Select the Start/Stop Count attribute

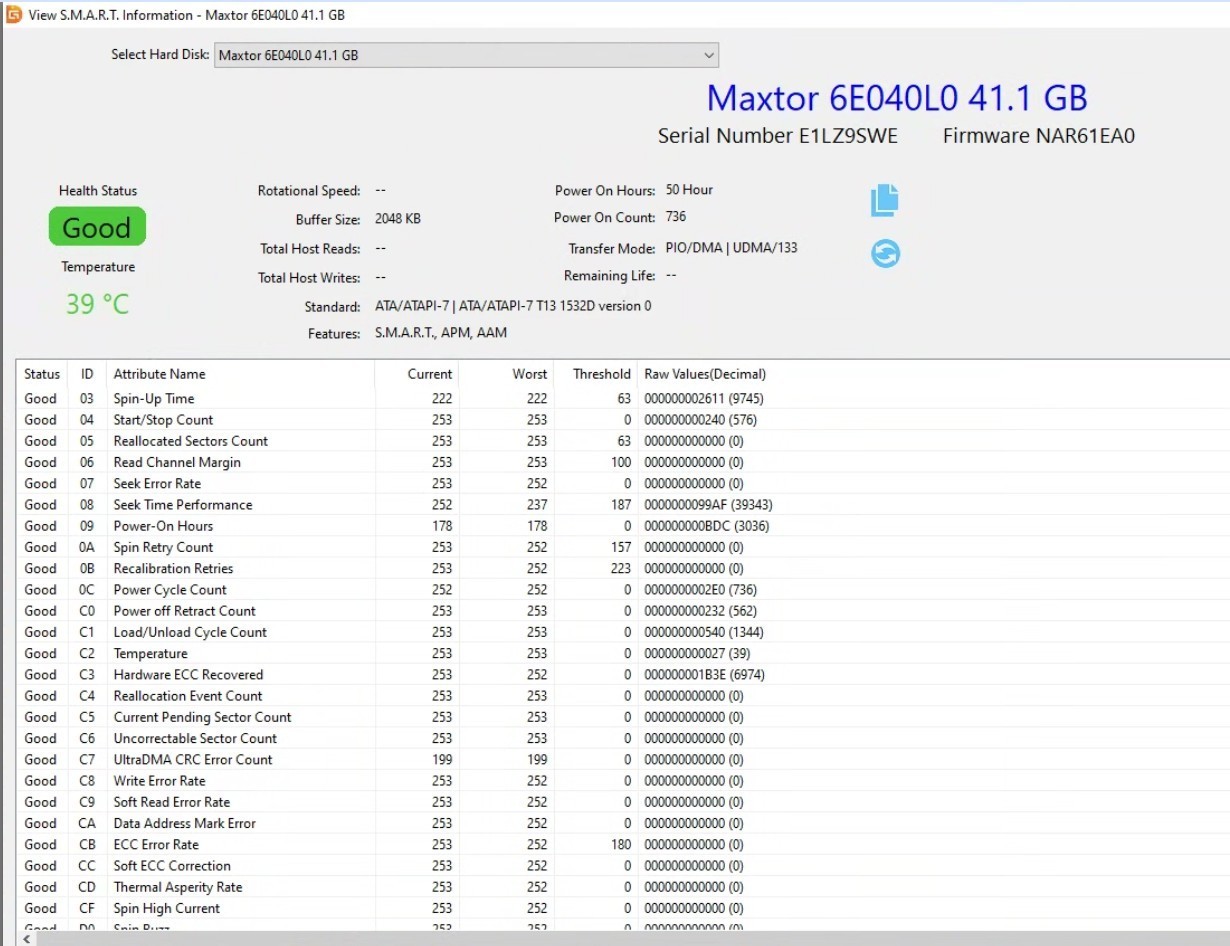point(624,420)
